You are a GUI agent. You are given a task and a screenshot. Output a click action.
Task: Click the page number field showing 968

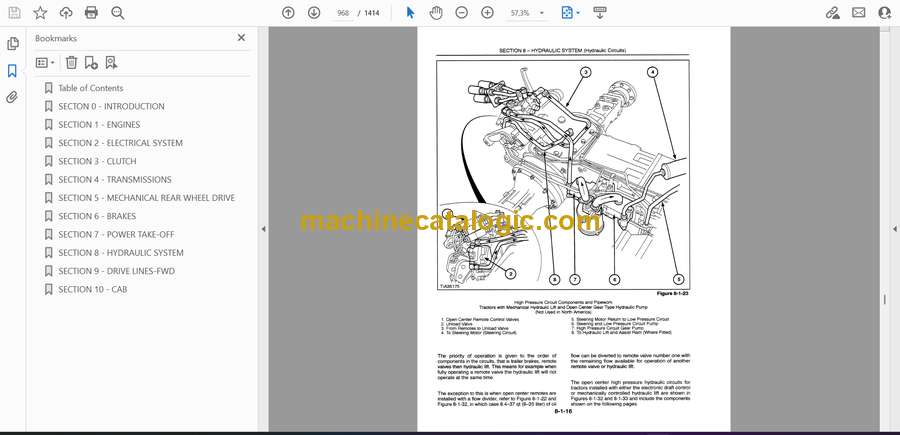343,13
